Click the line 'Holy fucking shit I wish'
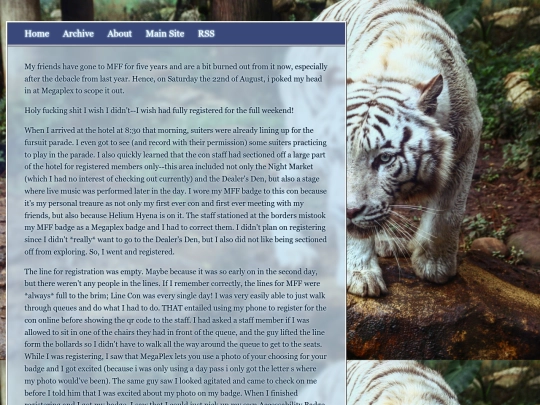The height and width of the screenshot is (405, 540). [x=159, y=111]
